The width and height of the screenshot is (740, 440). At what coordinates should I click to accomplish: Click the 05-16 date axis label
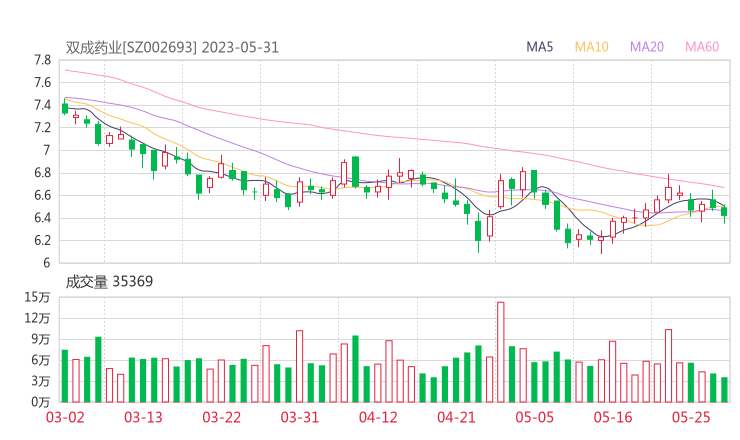(x=613, y=417)
